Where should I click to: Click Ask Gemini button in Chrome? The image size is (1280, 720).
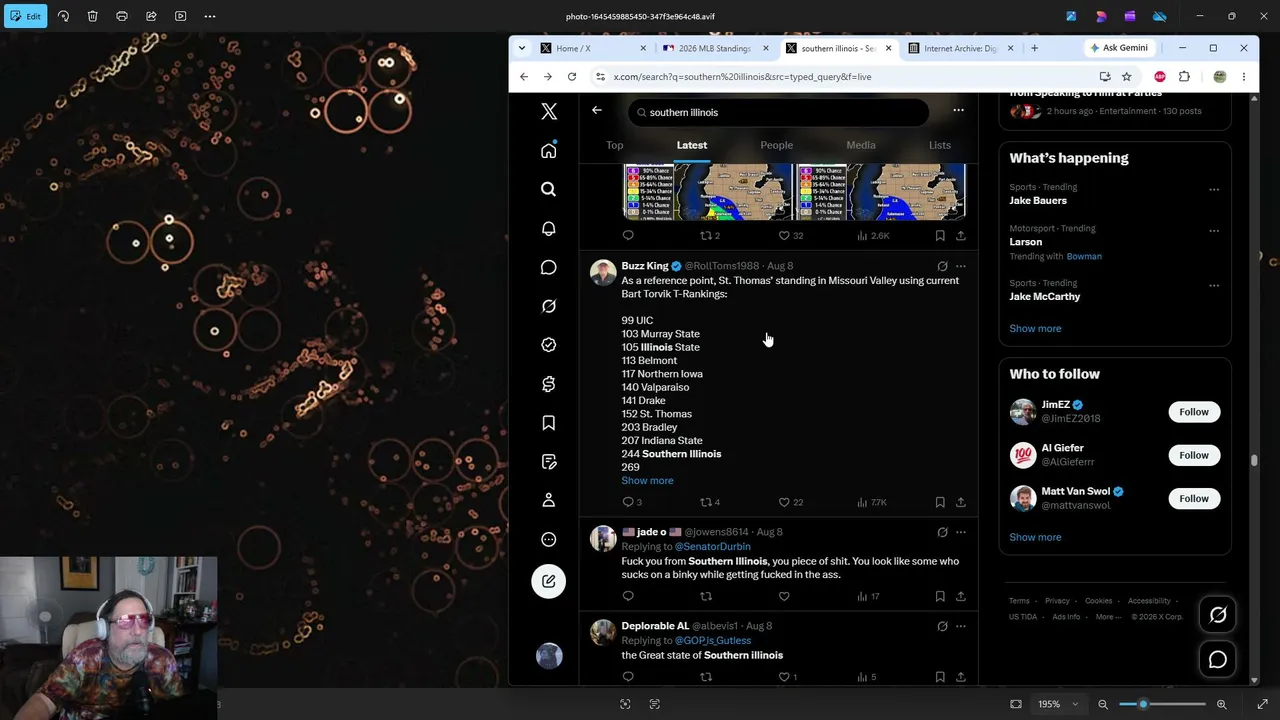(x=1119, y=48)
